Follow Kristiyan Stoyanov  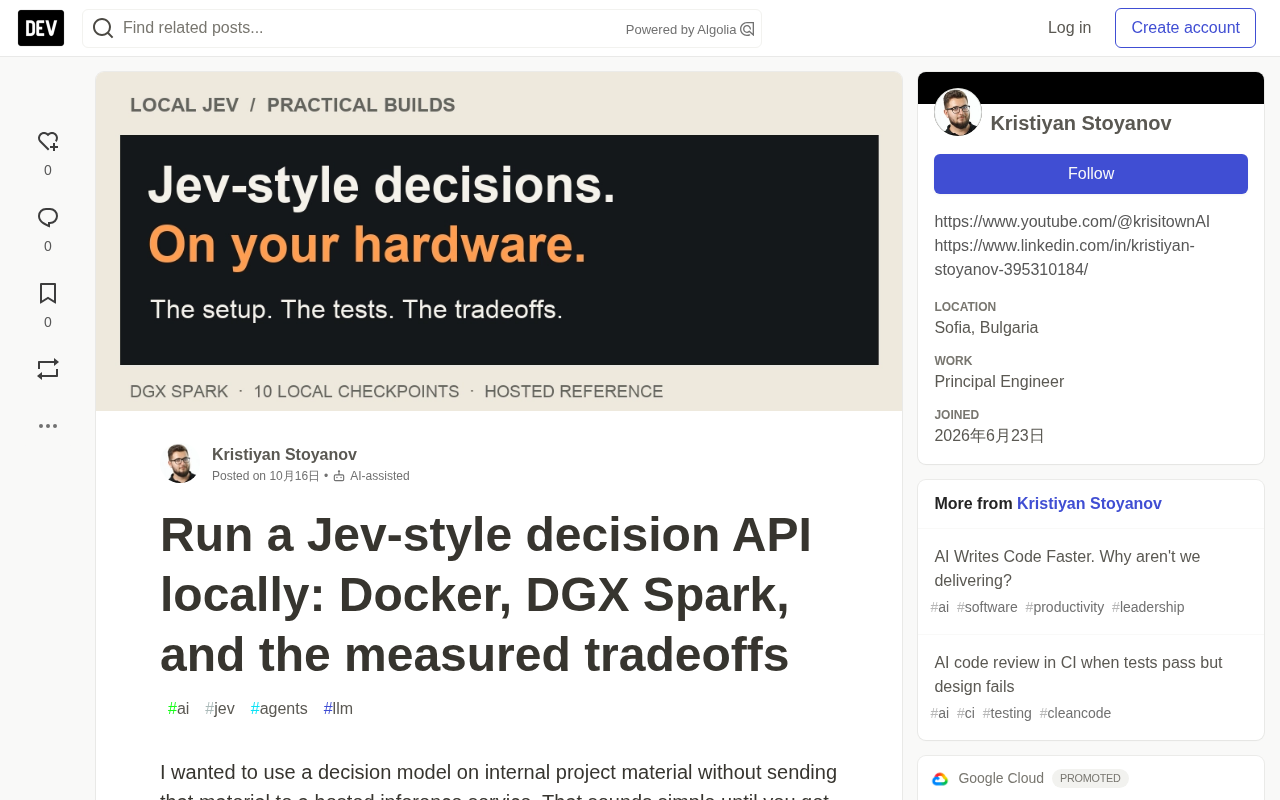pos(1091,174)
